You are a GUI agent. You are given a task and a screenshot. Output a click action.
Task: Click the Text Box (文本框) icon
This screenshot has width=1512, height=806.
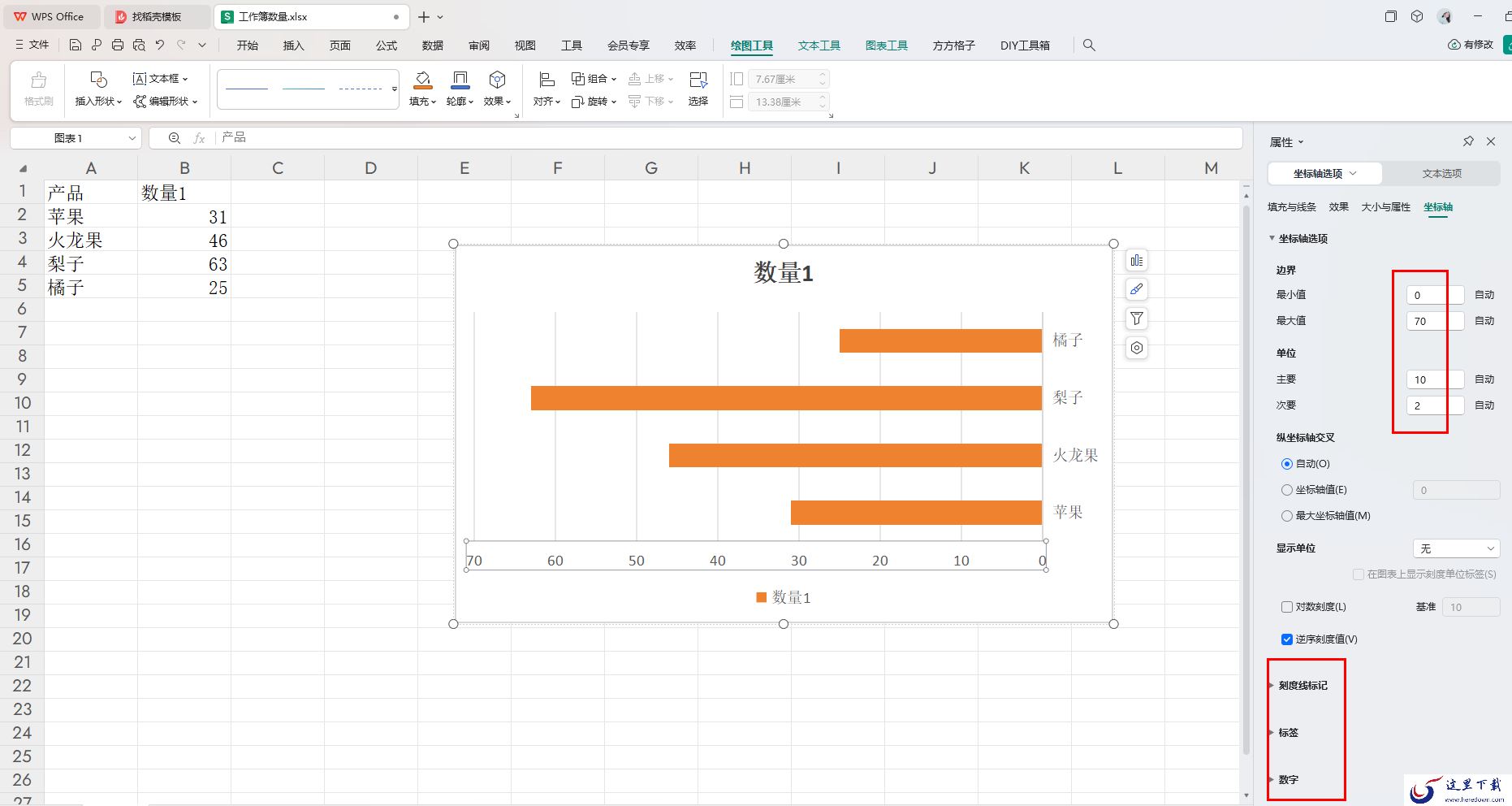[140, 79]
